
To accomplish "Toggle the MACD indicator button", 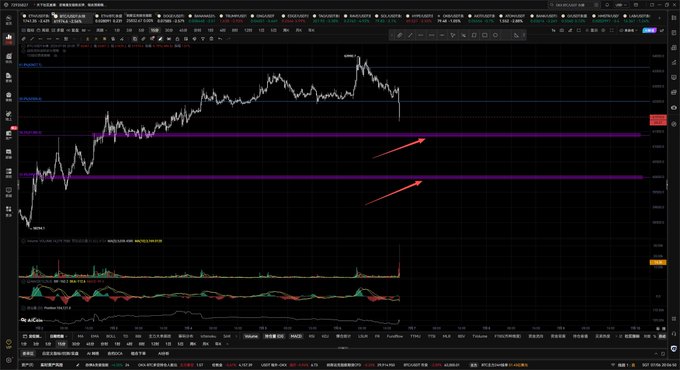I will click(296, 336).
